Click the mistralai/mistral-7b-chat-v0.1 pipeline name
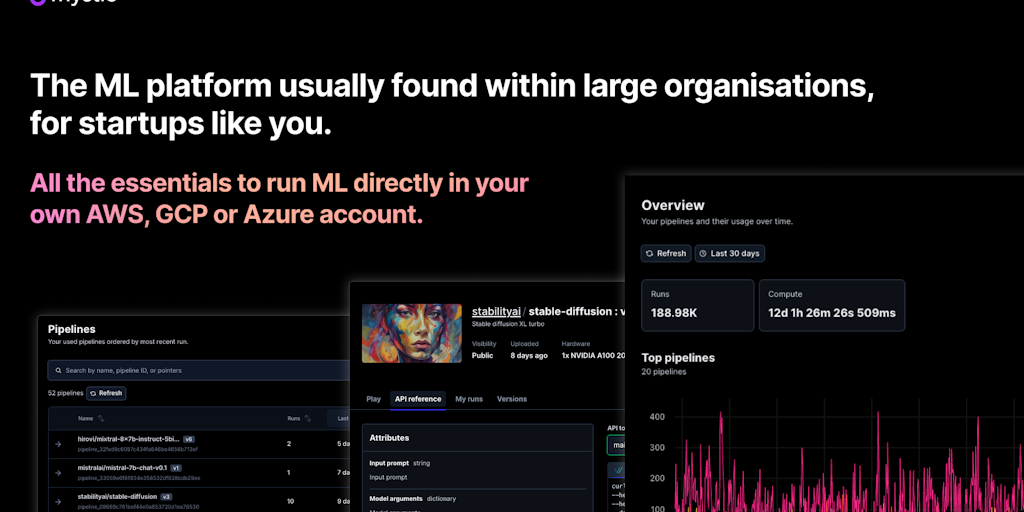Image resolution: width=1024 pixels, height=512 pixels. coord(122,468)
